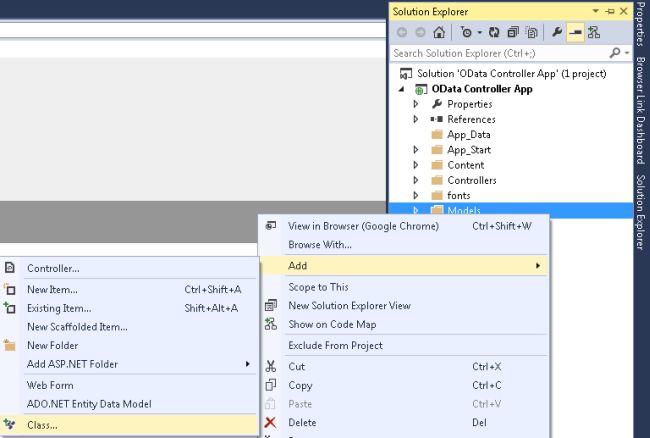Expand the Controllers folder node
The width and height of the screenshot is (650, 438).
[417, 180]
